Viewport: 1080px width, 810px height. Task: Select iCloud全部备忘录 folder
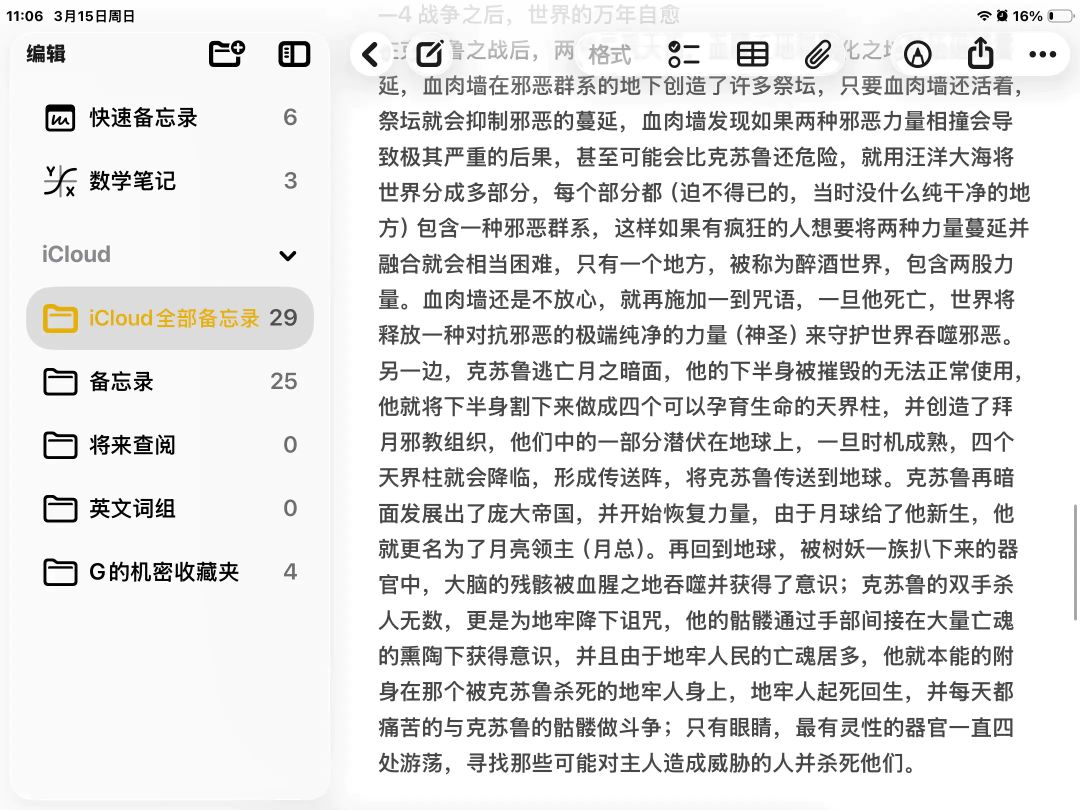[170, 318]
